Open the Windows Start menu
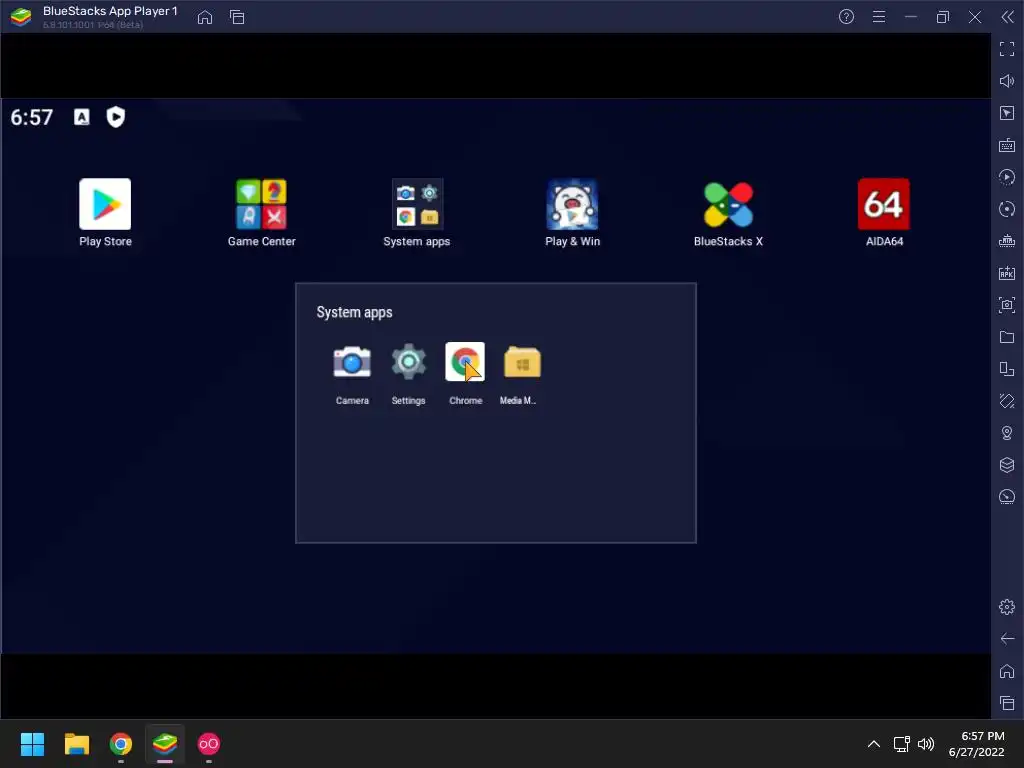 pyautogui.click(x=32, y=744)
